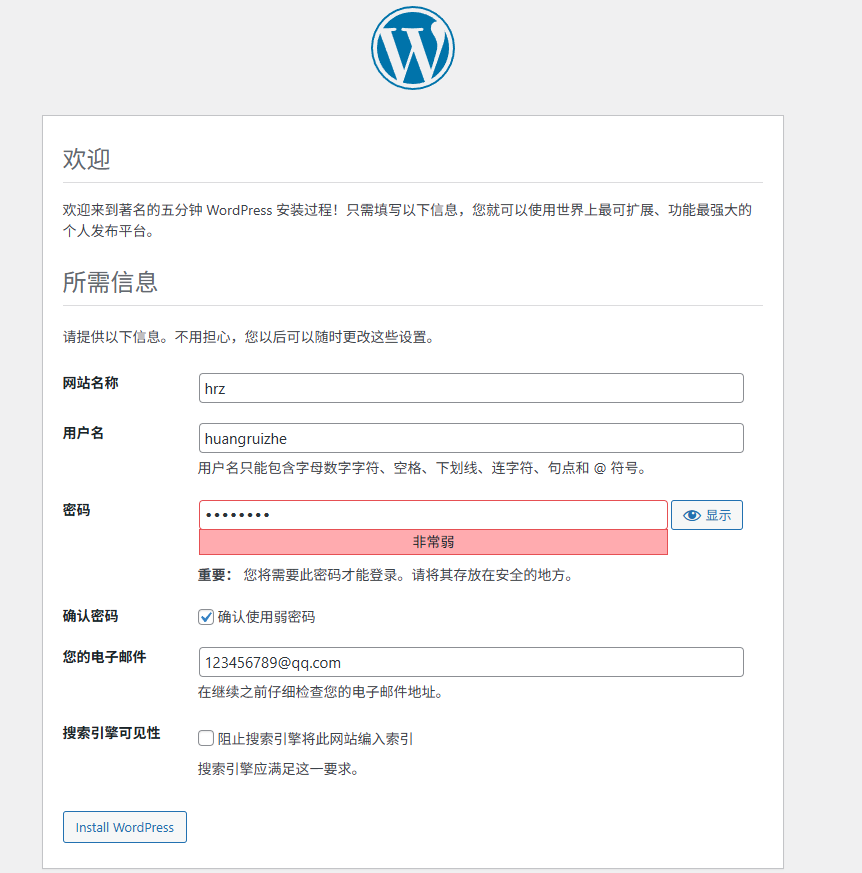The height and width of the screenshot is (873, 862).
Task: Click the 确认密码 row label
Action: pyautogui.click(x=90, y=616)
